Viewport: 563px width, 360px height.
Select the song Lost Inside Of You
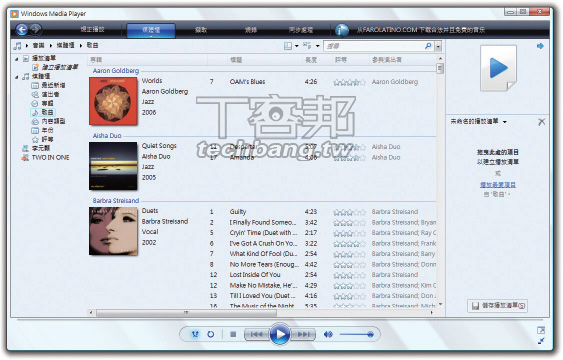pos(255,275)
